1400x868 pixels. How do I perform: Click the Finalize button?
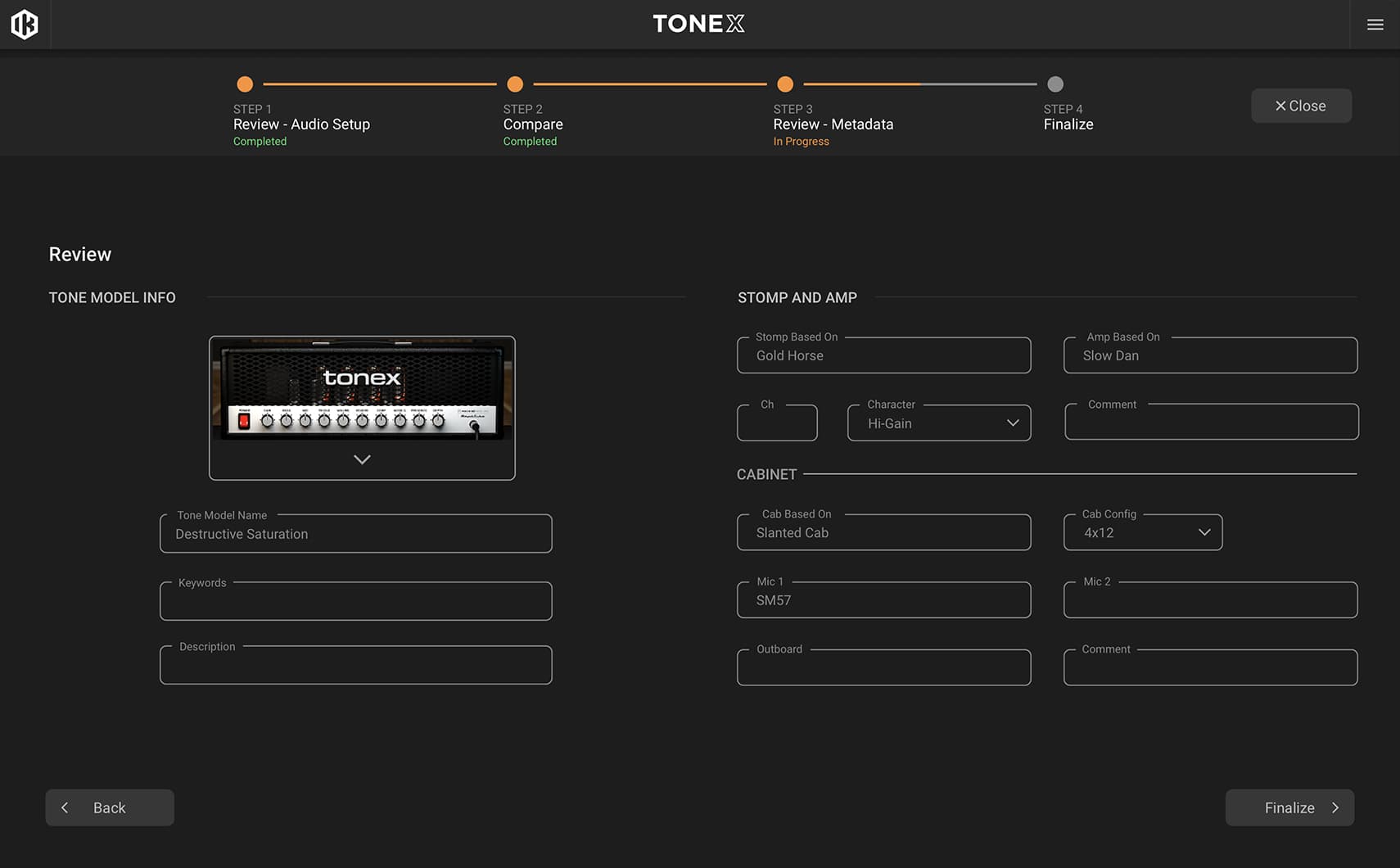(x=1289, y=807)
